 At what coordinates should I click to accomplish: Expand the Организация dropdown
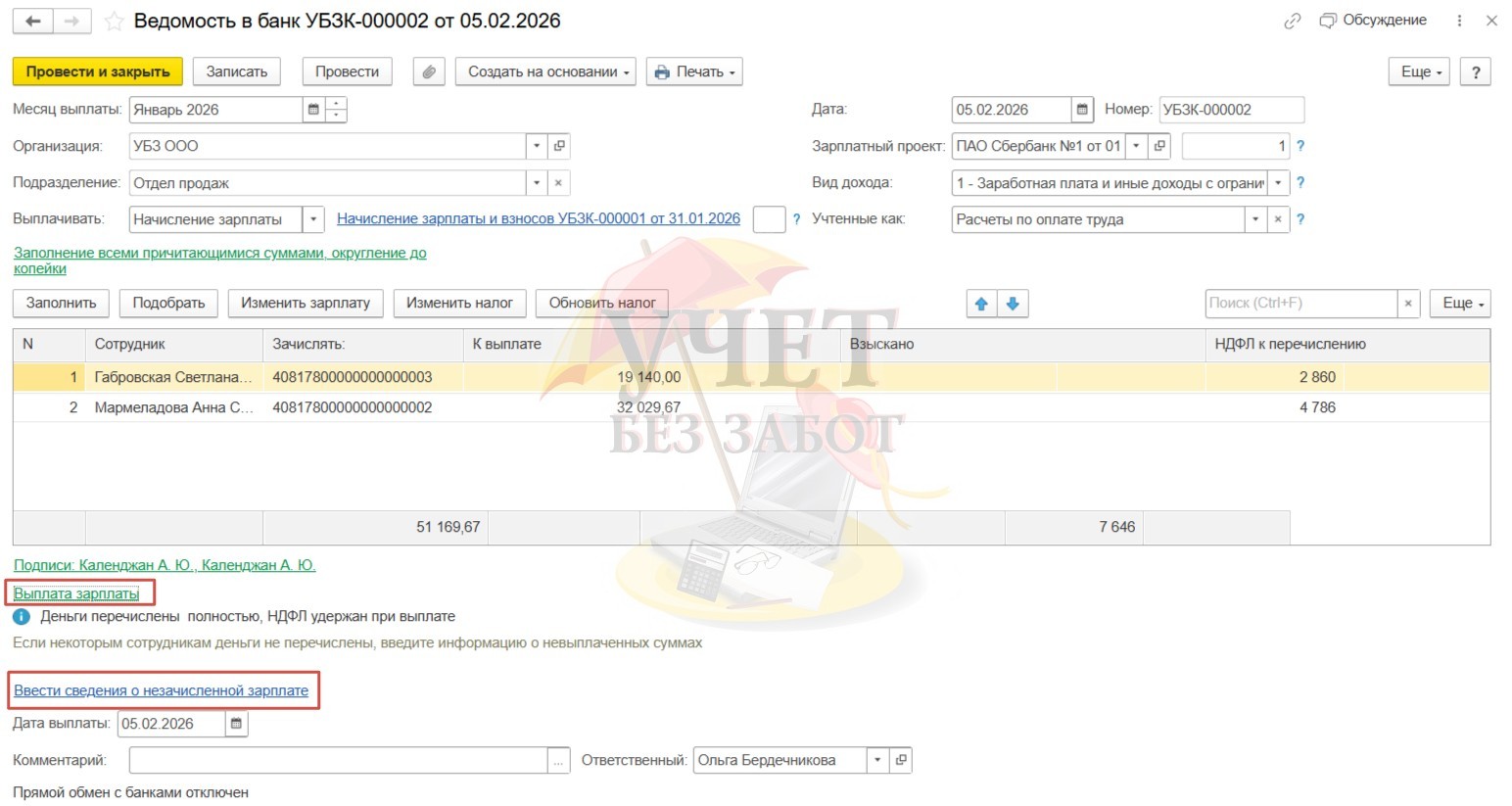537,146
